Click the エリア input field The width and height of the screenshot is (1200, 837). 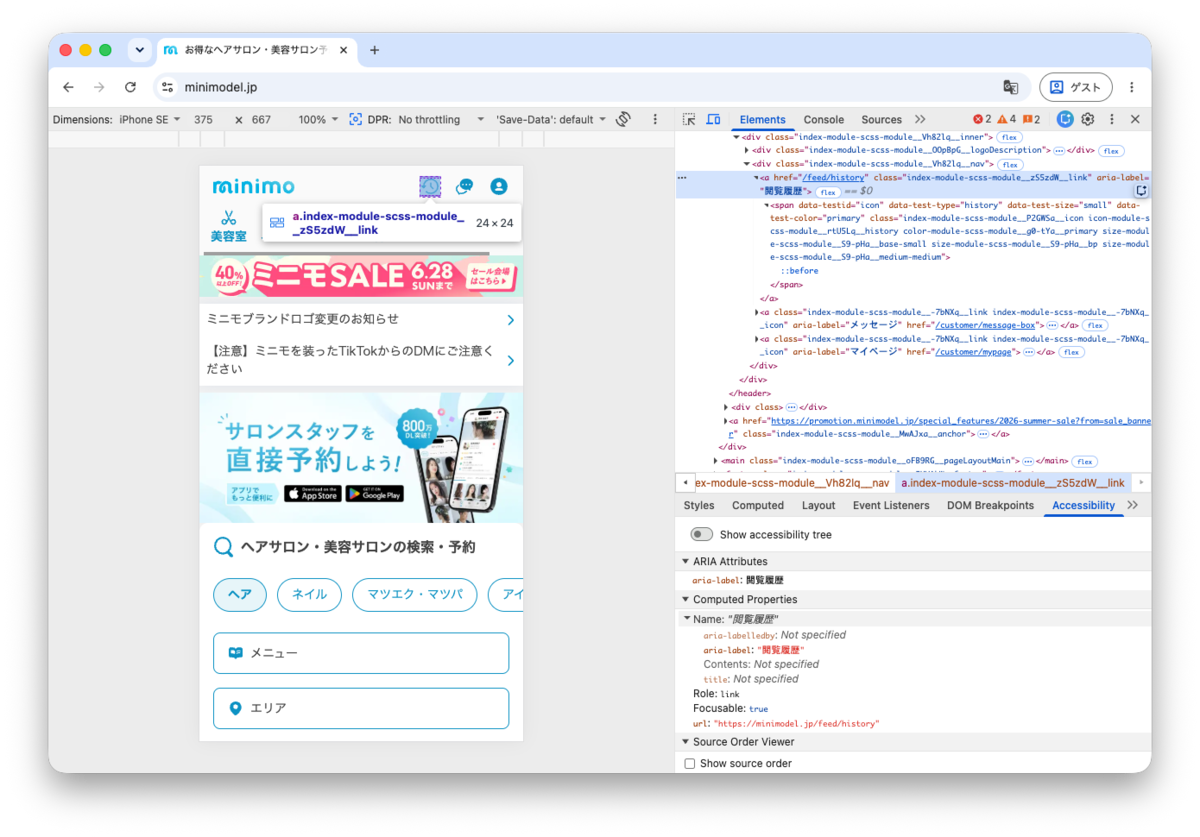pos(361,708)
